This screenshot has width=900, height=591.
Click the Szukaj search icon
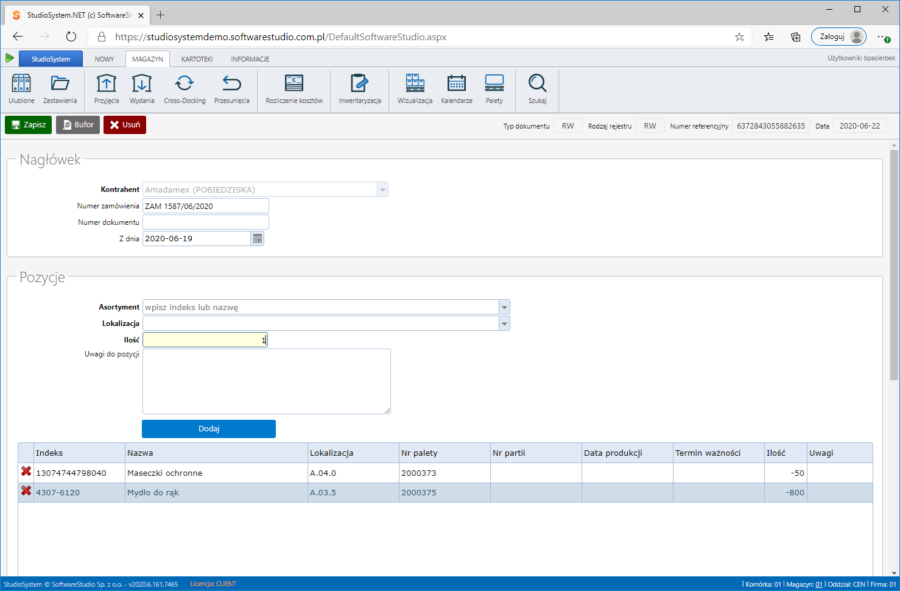[537, 88]
